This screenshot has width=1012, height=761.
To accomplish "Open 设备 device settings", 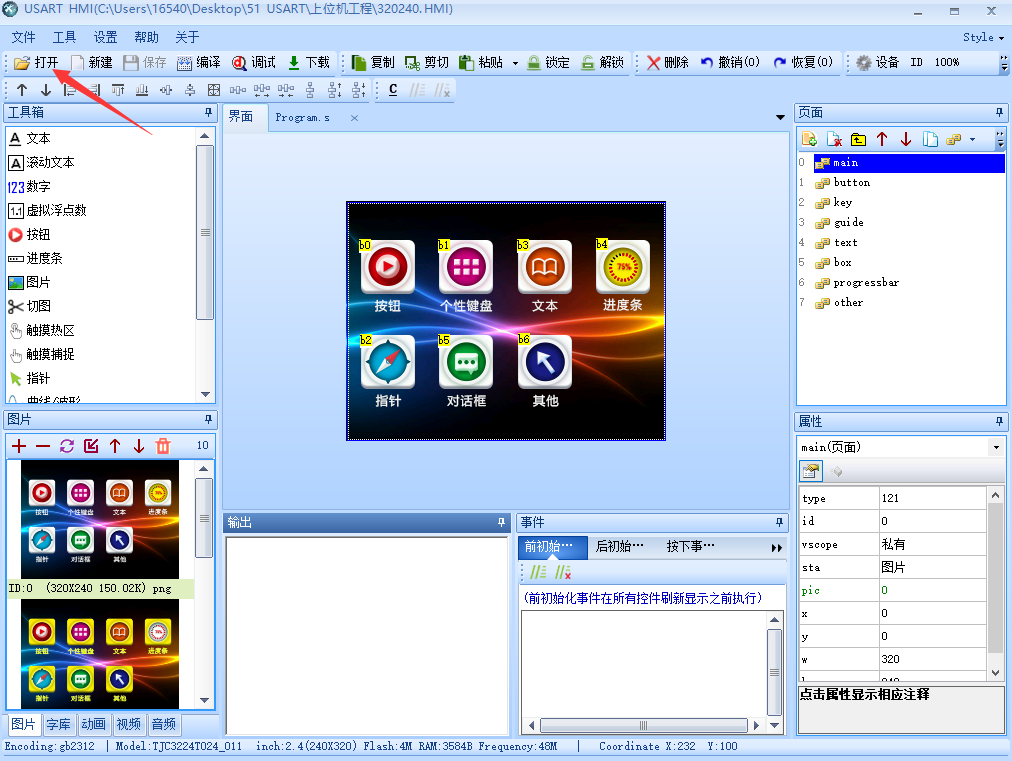I will (878, 63).
